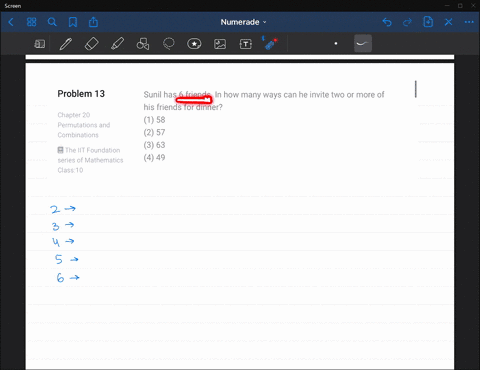Click the page scrollbar indicator

(415, 89)
